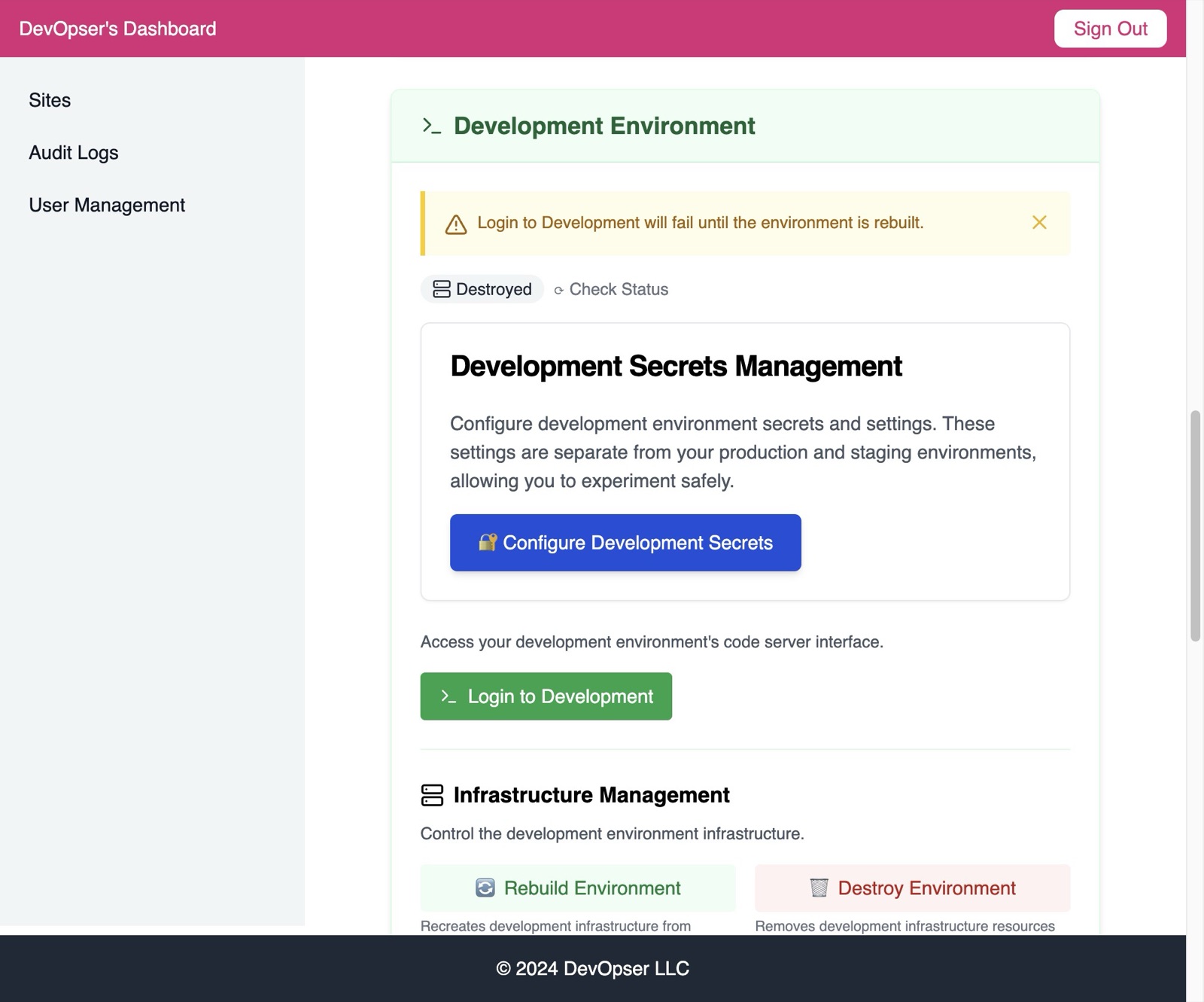Click 'Login to Development will fail' warning text
The image size is (1204, 1002).
coord(701,223)
